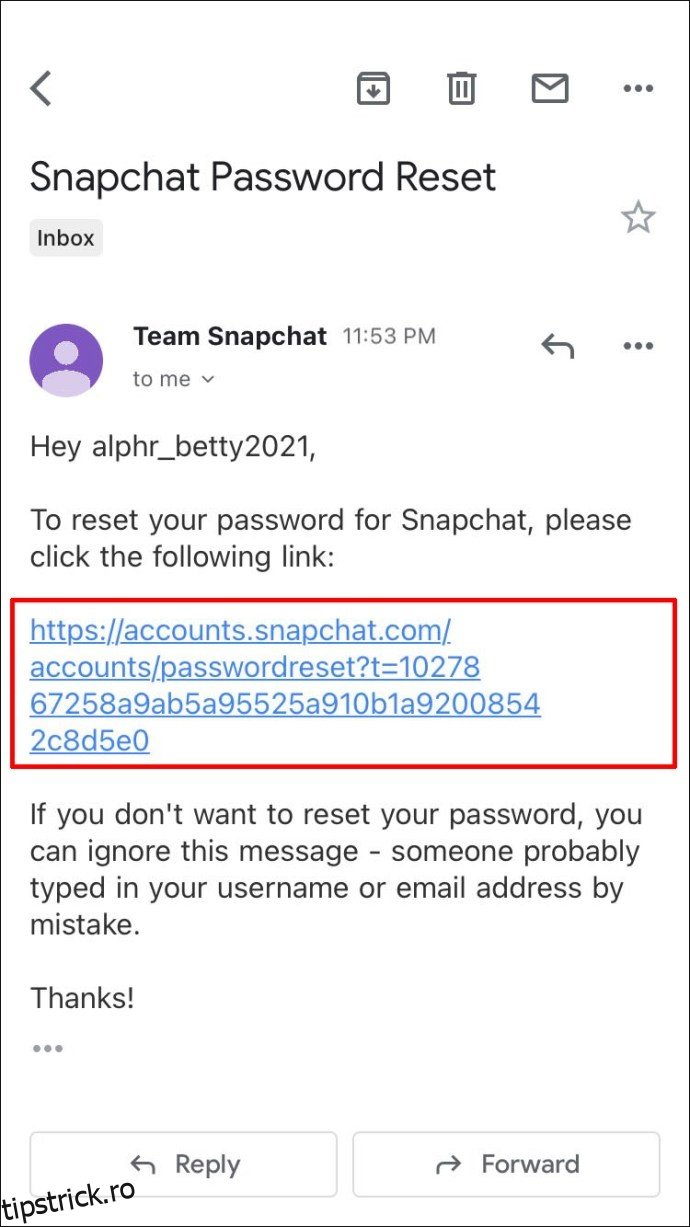Tap the Inbox label tag
The height and width of the screenshot is (1227, 690).
(66, 238)
